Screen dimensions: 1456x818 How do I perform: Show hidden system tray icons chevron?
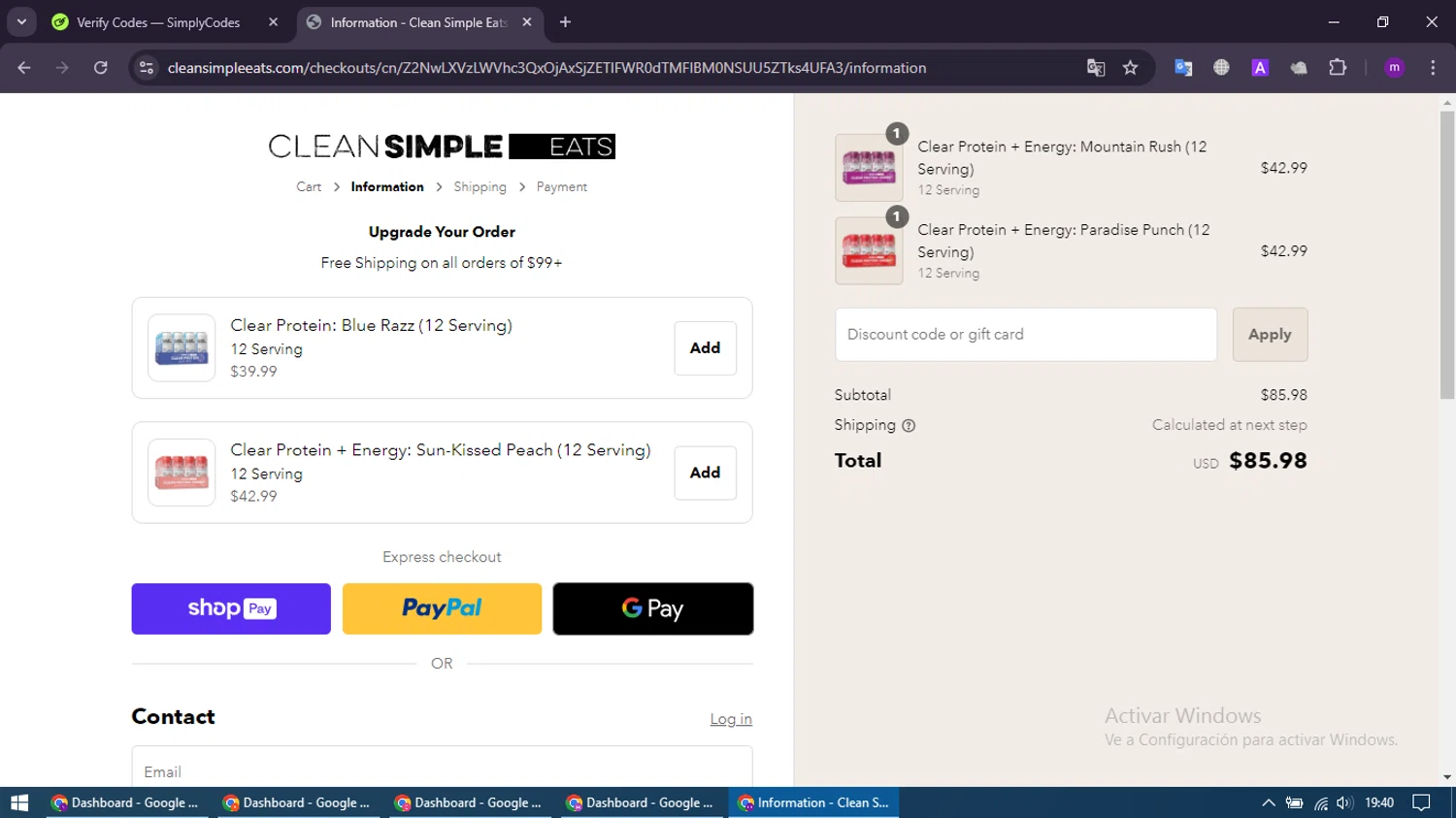[x=1268, y=802]
